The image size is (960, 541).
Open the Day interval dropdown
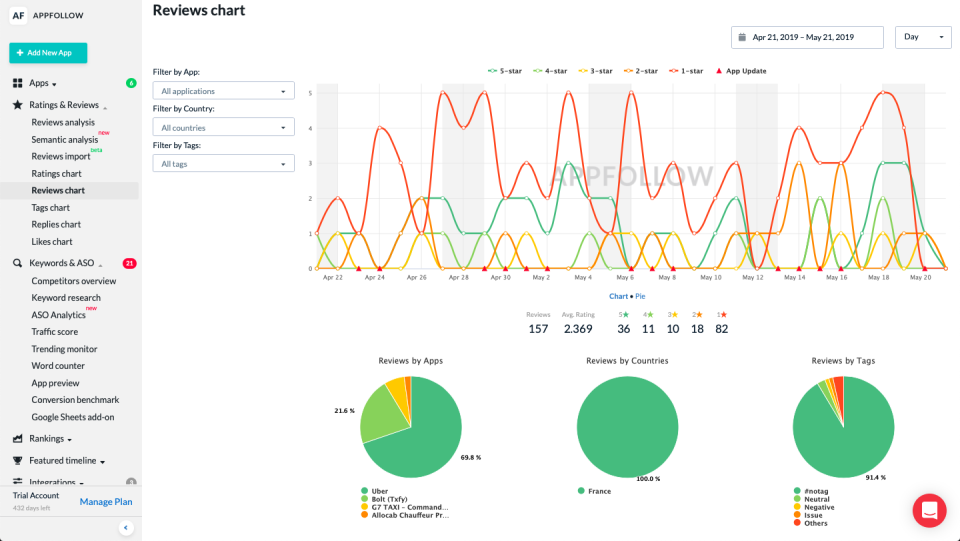click(x=923, y=37)
